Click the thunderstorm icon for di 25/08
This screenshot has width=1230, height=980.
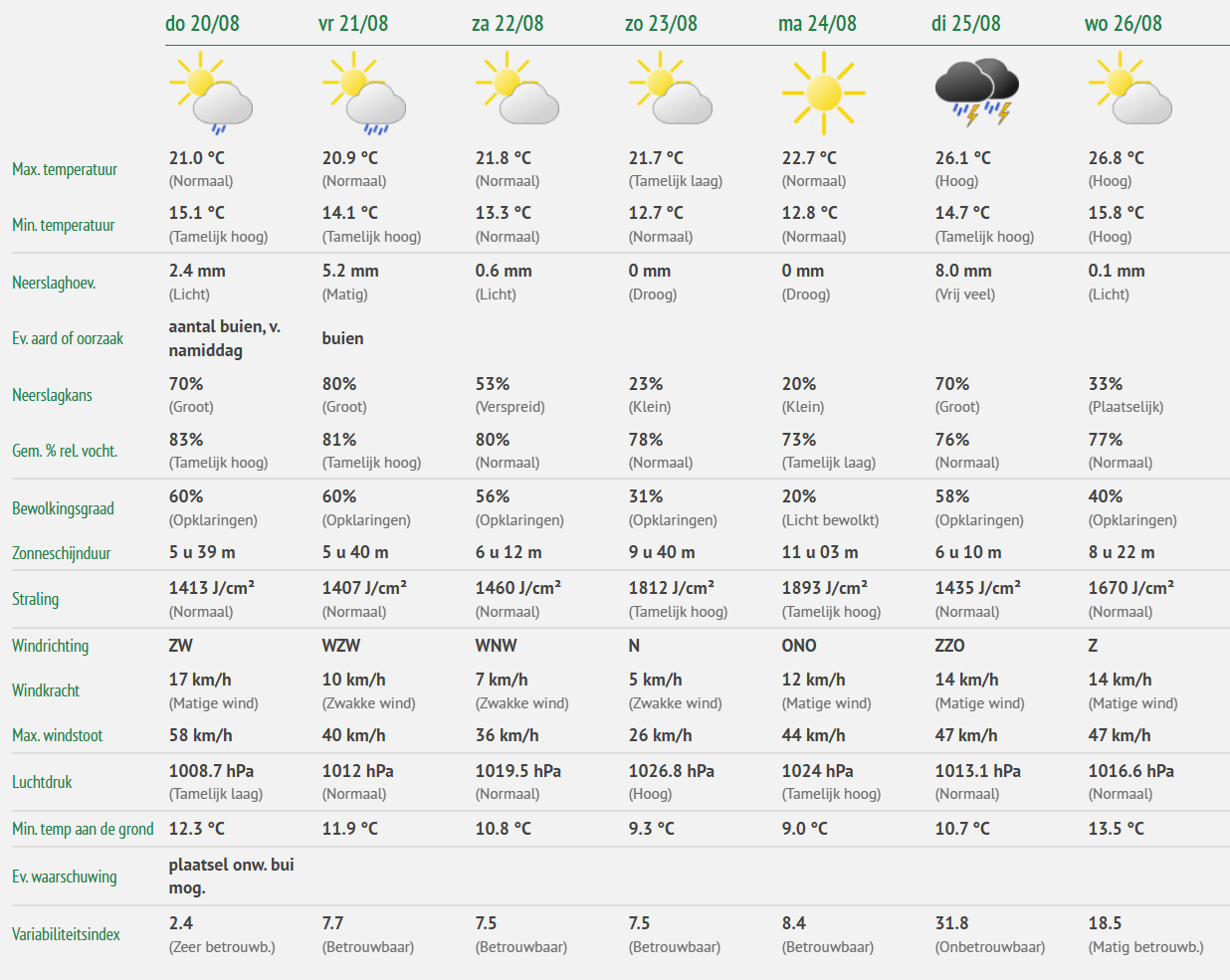(x=977, y=92)
